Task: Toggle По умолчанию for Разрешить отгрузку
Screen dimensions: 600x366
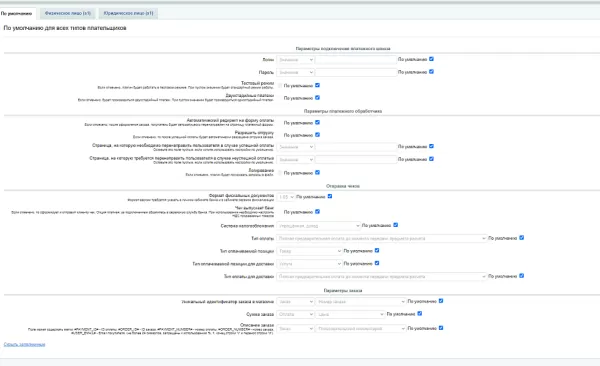Action: pos(317,135)
